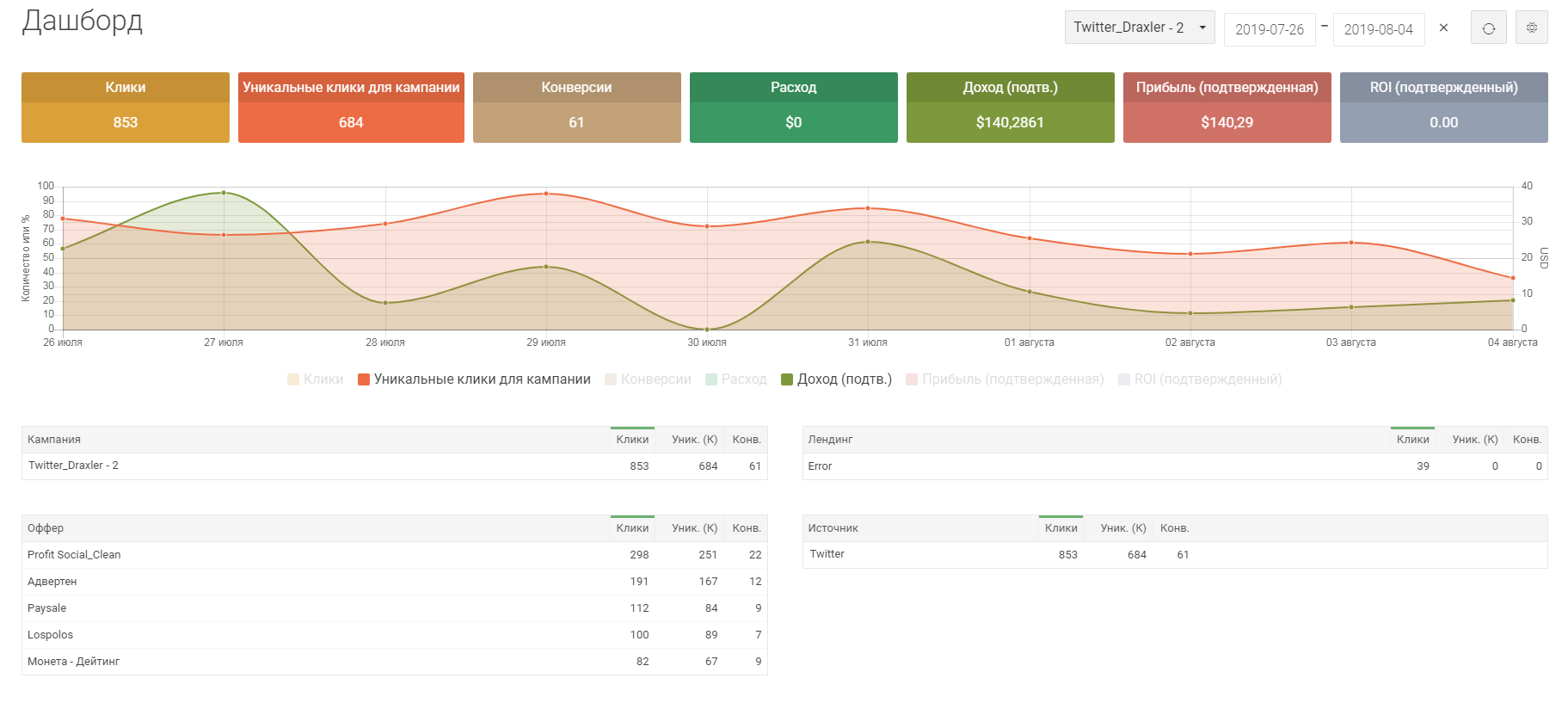Open the Twitter_Draxler - 2 campaign dropdown
Image resolution: width=1568 pixels, height=703 pixels.
(1139, 28)
